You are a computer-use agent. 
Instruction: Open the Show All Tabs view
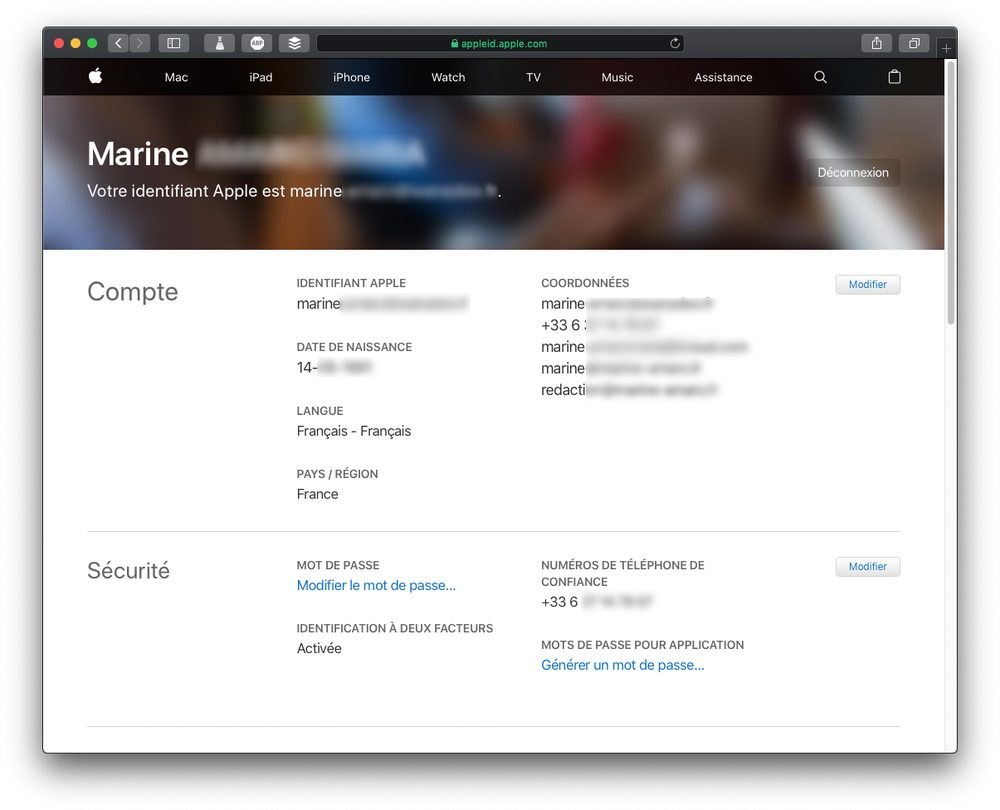914,43
